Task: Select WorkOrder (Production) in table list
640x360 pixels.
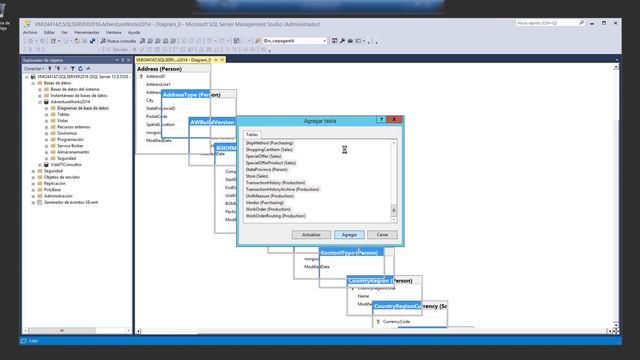Action: click(268, 209)
